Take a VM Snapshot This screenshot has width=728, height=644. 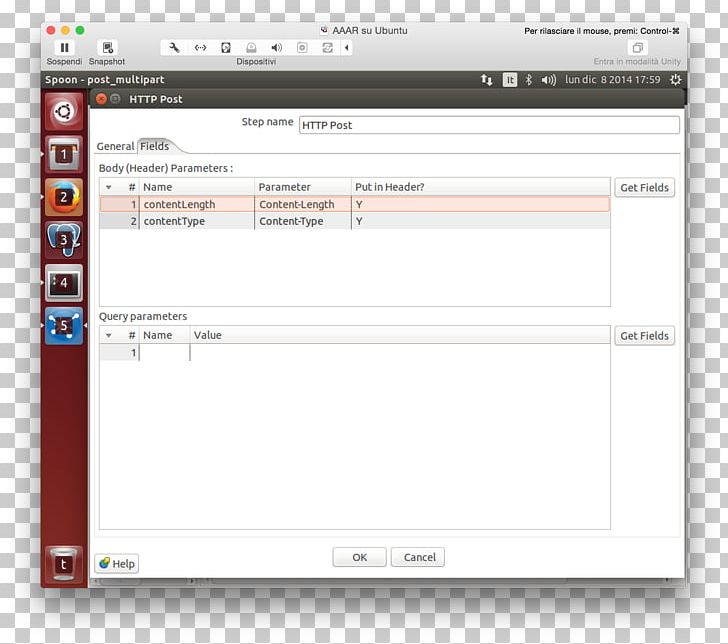(107, 48)
